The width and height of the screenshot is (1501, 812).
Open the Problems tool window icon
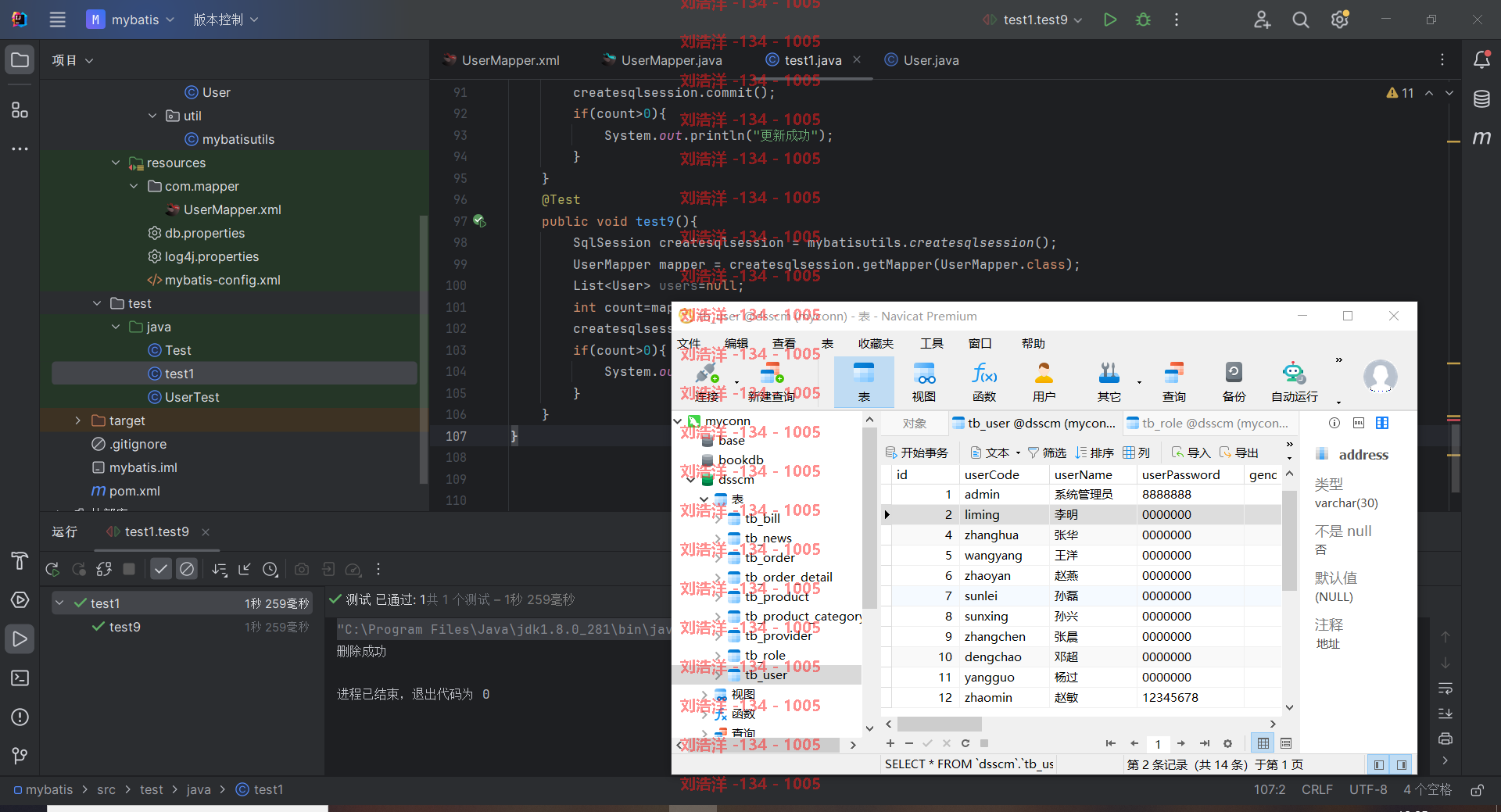click(x=20, y=717)
